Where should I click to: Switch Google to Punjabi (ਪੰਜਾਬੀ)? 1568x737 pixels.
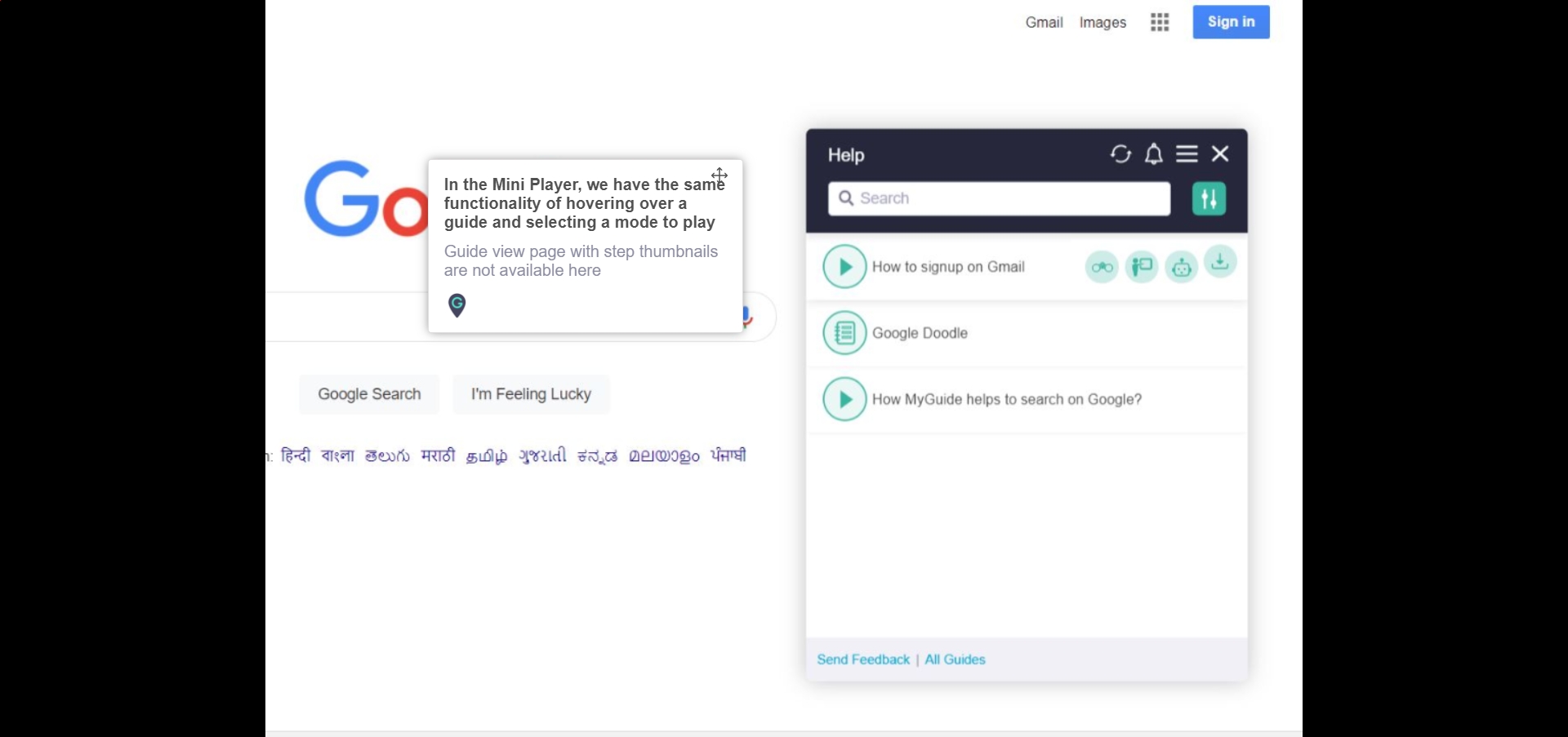point(729,455)
